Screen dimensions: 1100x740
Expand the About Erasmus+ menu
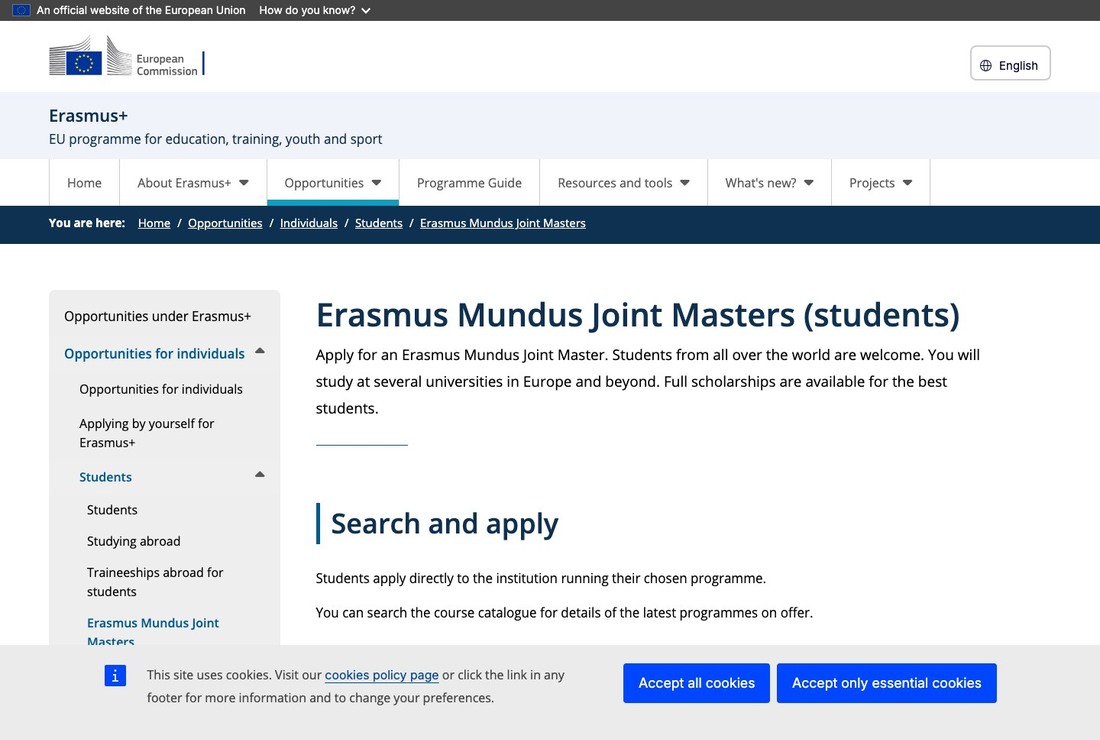pyautogui.click(x=193, y=182)
